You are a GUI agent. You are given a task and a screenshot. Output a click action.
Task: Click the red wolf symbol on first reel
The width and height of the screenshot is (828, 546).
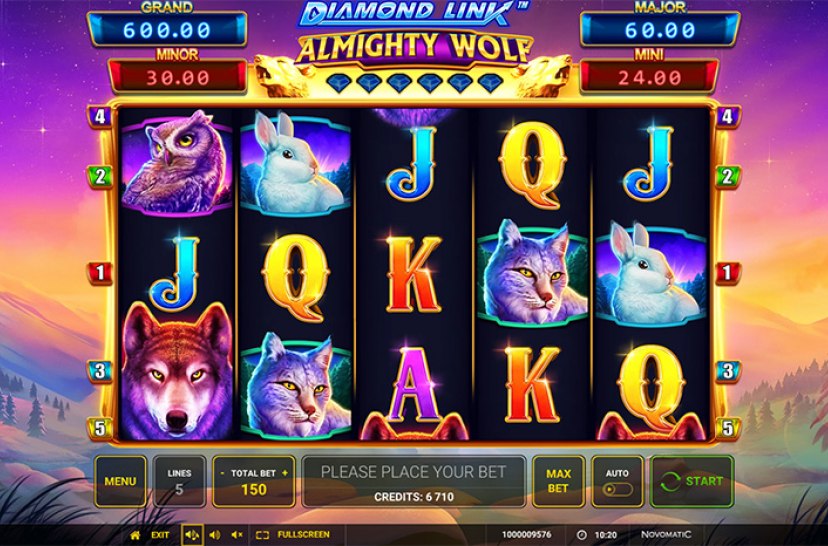[177, 371]
